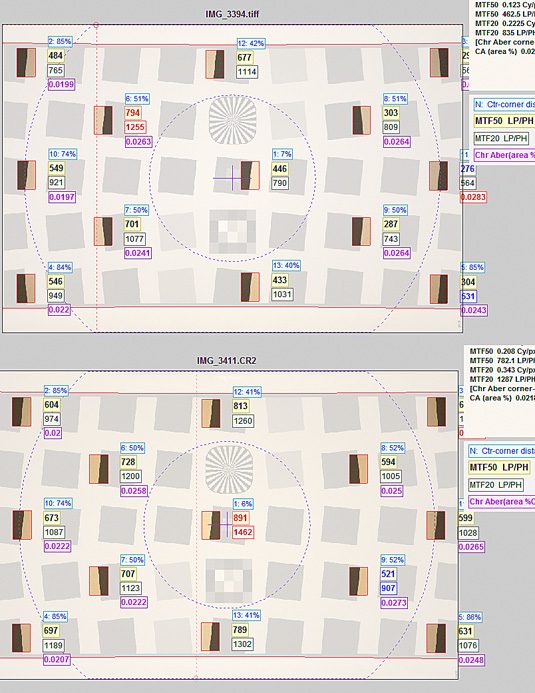Click the red MTF50 value 794

(x=133, y=113)
